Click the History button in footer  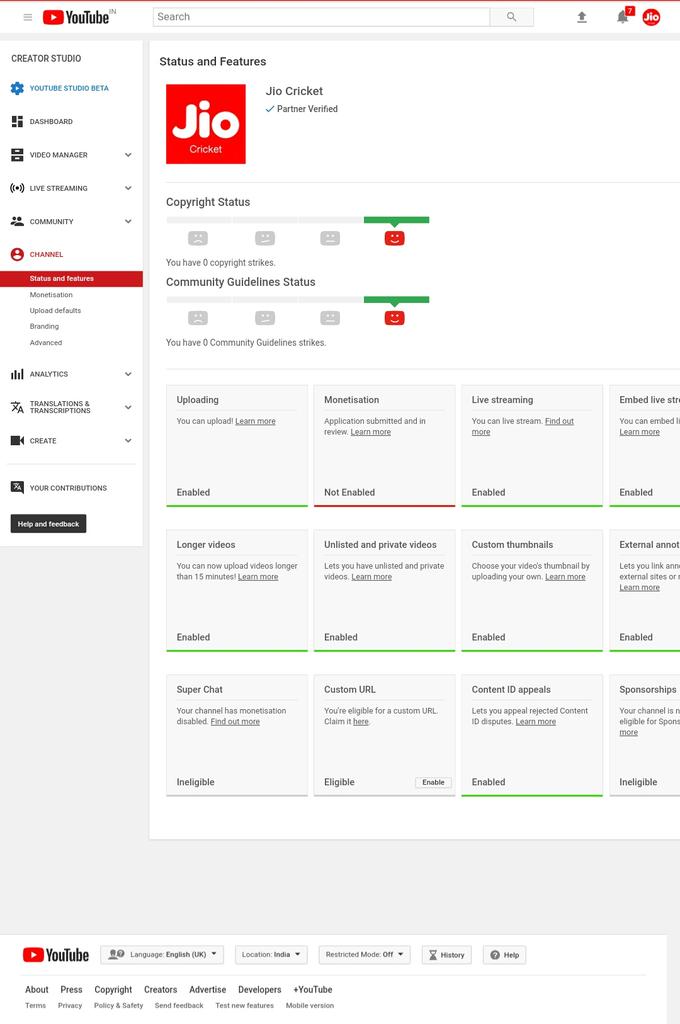(x=447, y=955)
